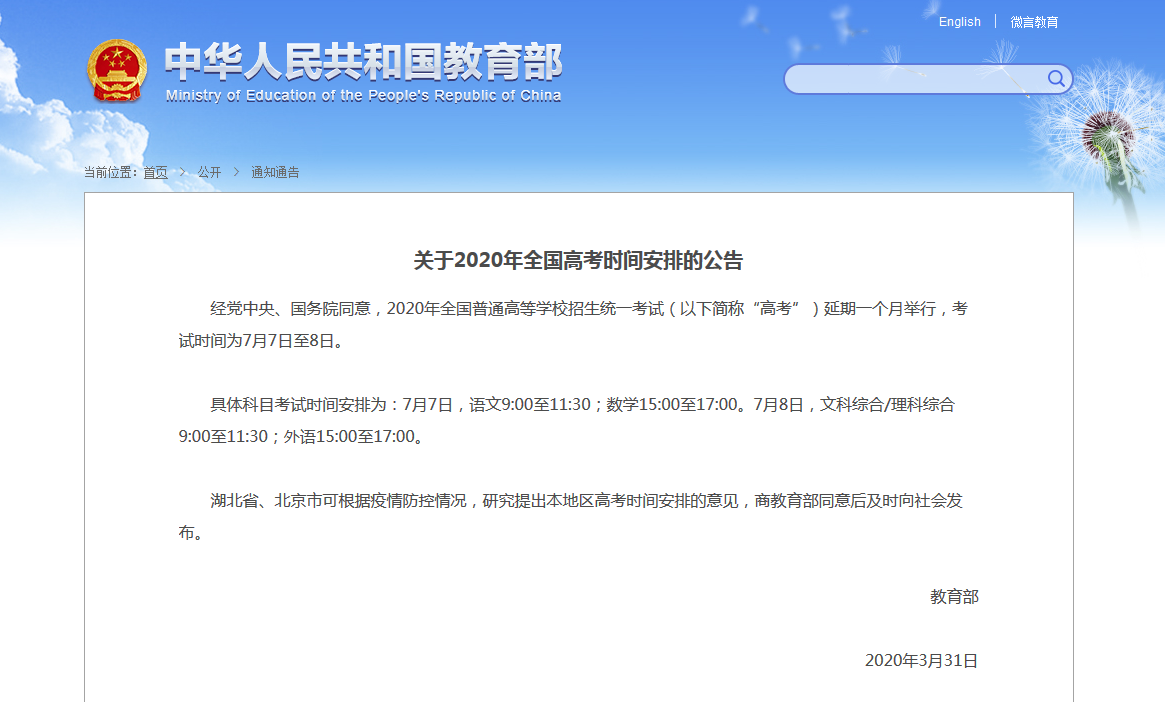The image size is (1165, 702).
Task: Click the 中华人民共和国教育部 site title
Action: pos(363,62)
